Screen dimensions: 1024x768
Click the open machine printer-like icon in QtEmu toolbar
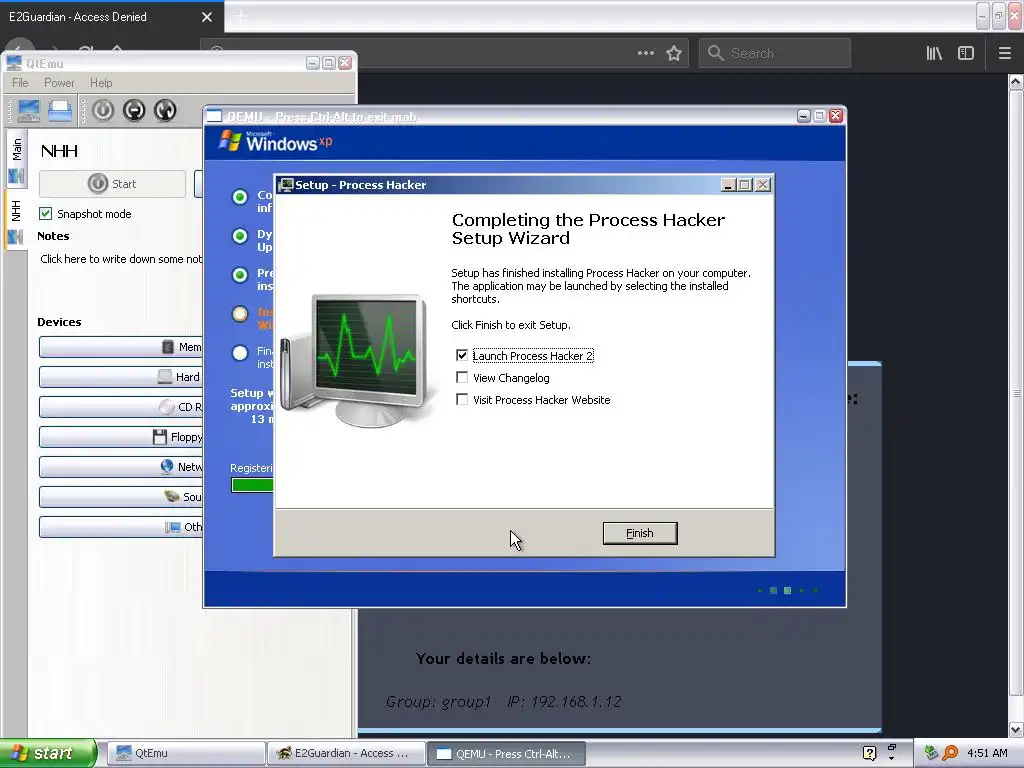[60, 110]
